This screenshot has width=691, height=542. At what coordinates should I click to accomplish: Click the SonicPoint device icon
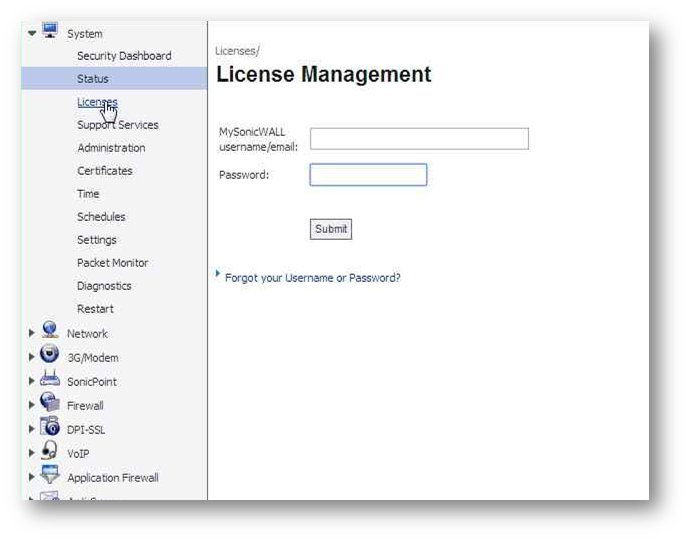coord(50,379)
